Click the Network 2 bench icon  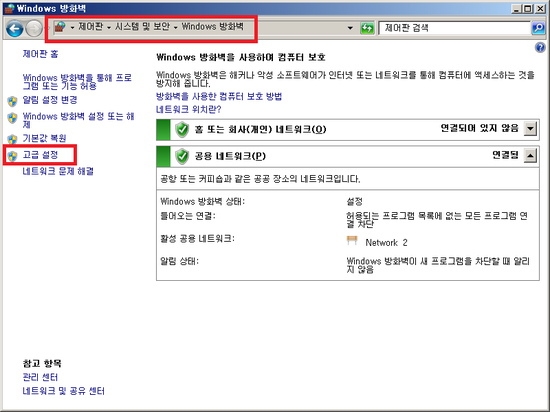pos(352,241)
